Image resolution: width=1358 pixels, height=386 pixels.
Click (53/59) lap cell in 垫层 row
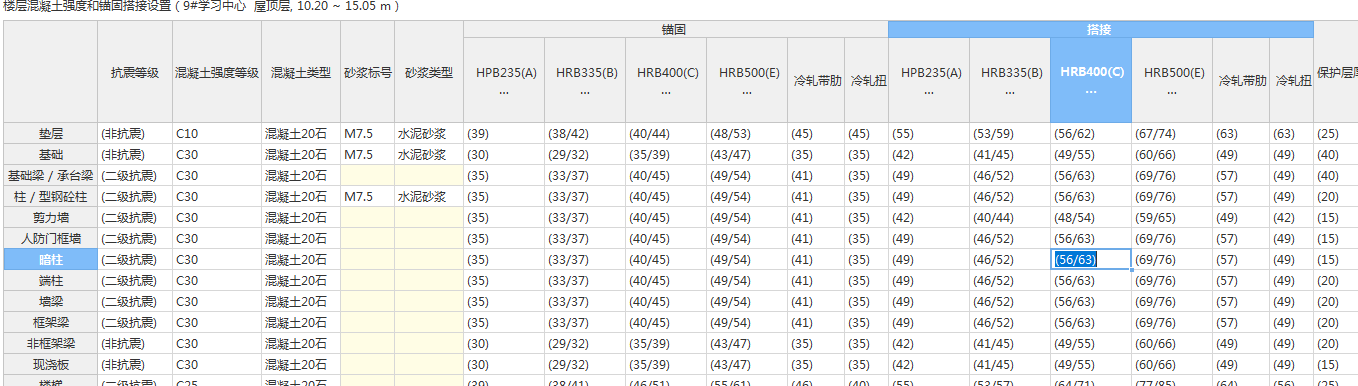tap(1010, 134)
